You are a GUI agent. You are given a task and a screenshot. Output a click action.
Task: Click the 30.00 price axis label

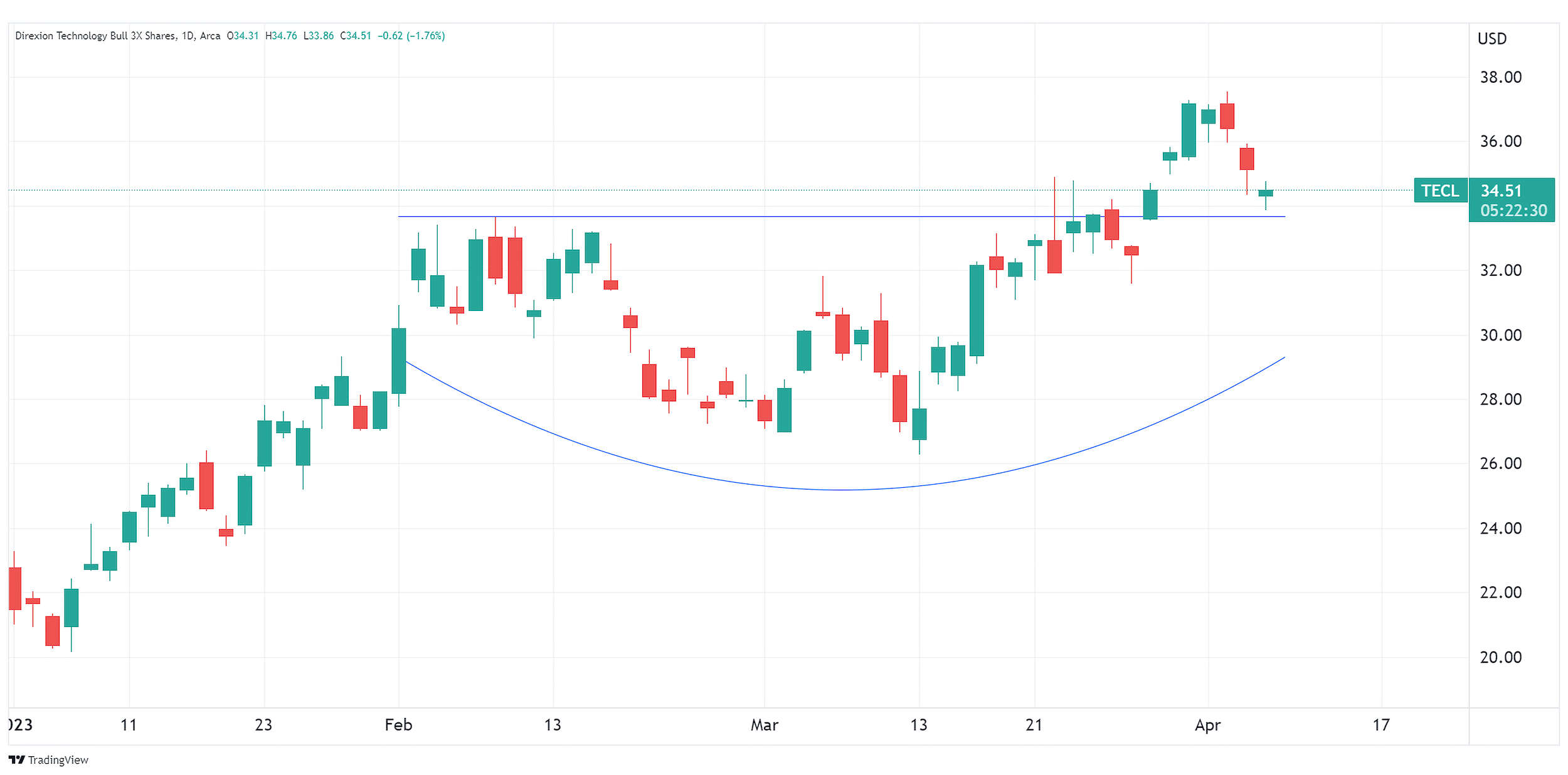click(1500, 335)
